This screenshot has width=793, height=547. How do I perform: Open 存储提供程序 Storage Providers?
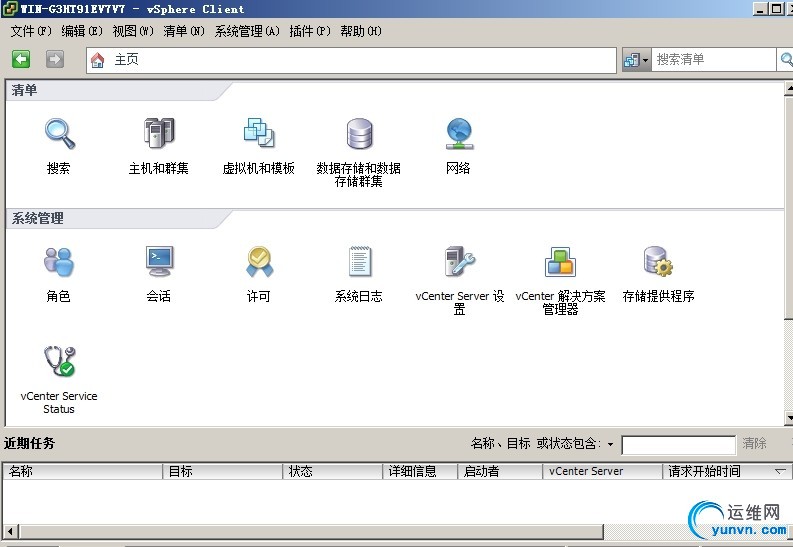pyautogui.click(x=658, y=274)
